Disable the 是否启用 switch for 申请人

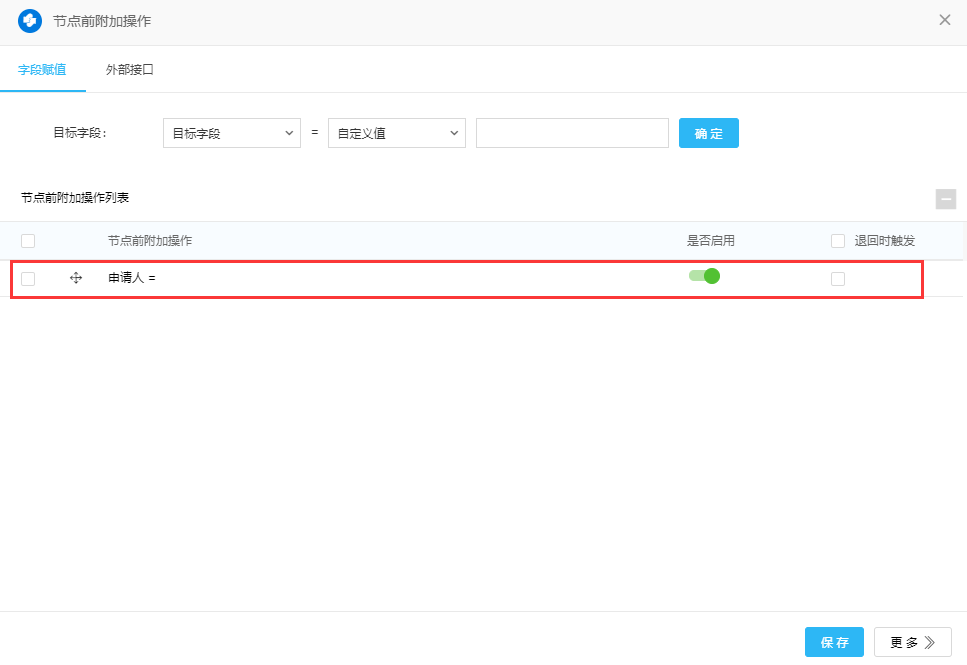(704, 276)
